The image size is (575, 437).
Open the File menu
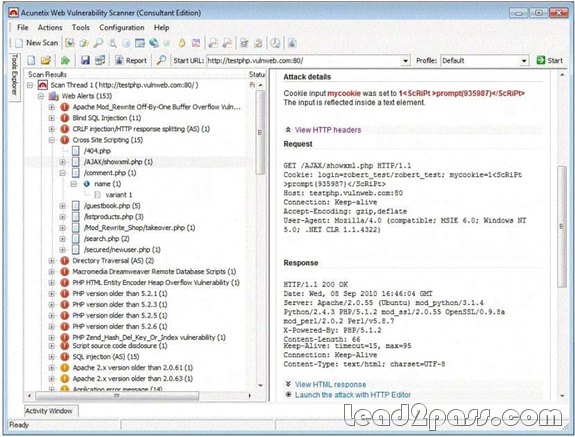23,27
